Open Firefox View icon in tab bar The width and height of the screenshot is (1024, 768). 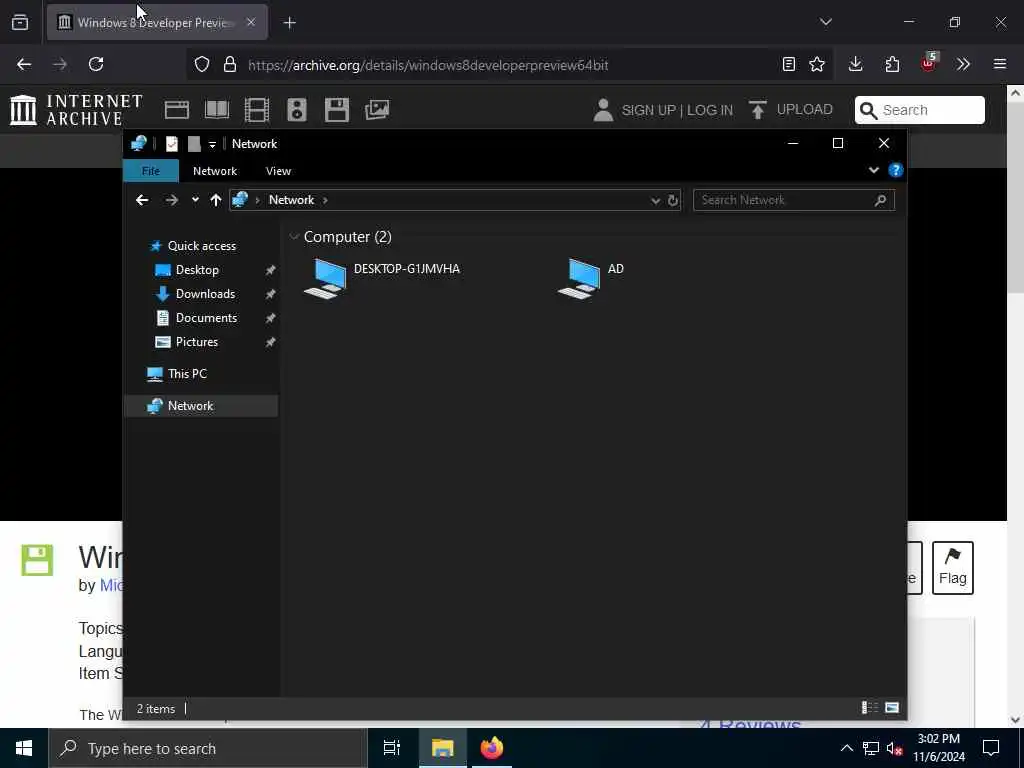click(x=20, y=22)
